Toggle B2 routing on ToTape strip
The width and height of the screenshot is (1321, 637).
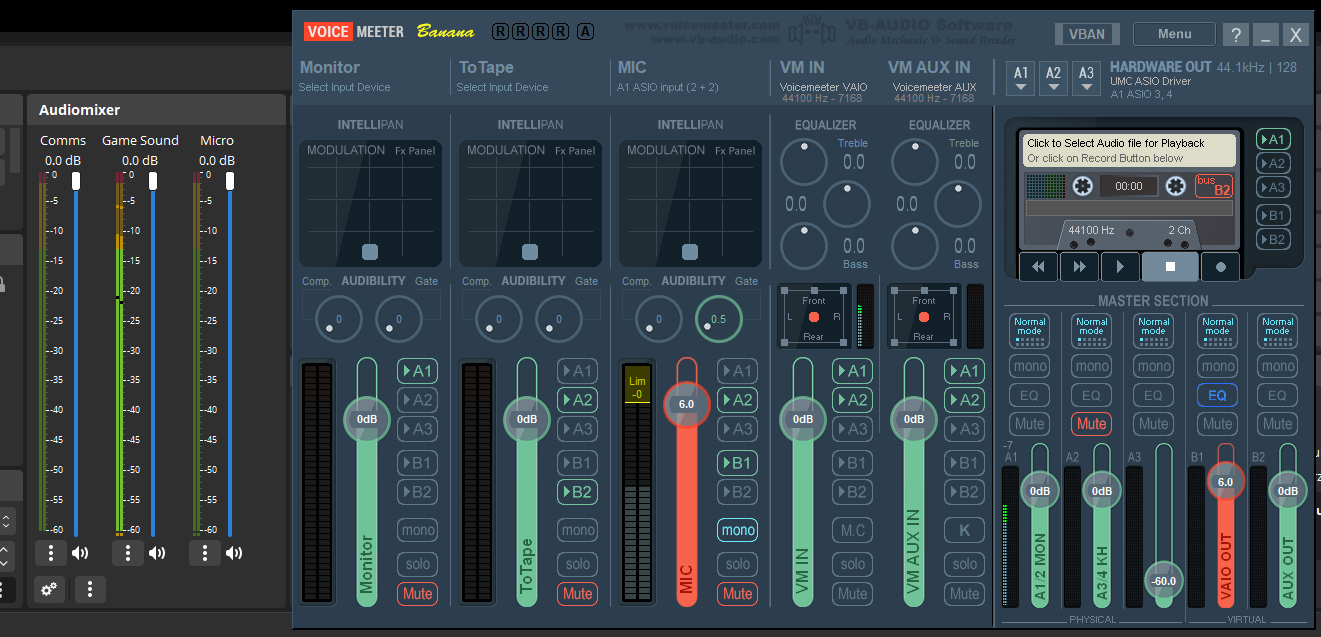pyautogui.click(x=577, y=492)
